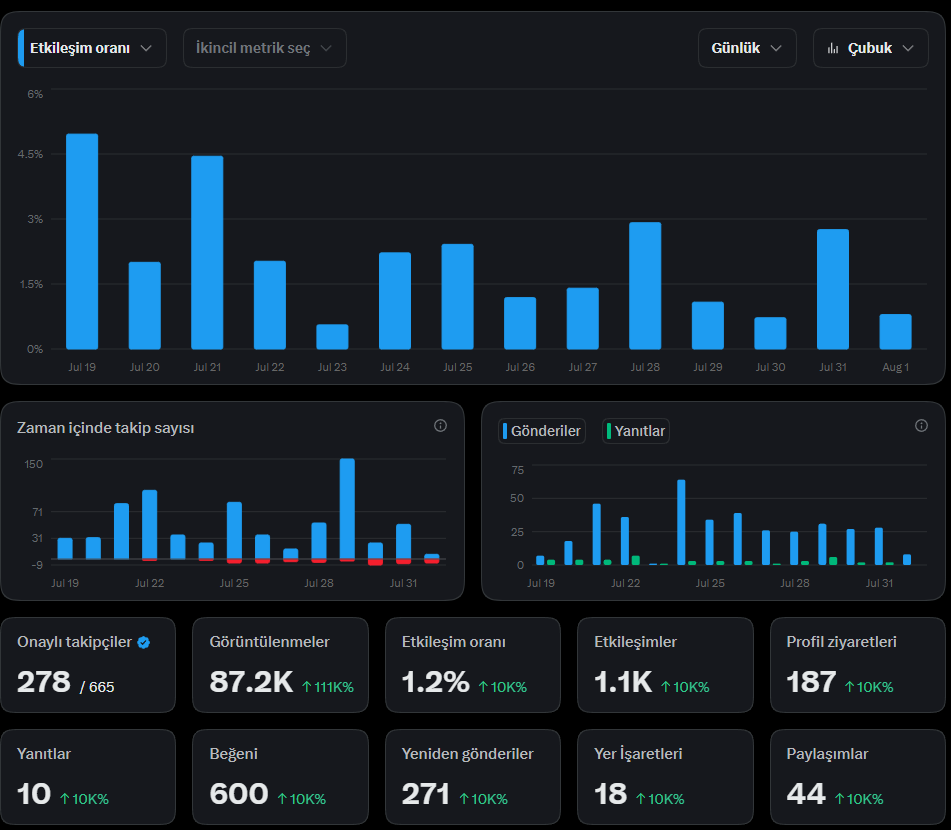
Task: Toggle the Gönderiler legend filter
Action: coord(542,431)
